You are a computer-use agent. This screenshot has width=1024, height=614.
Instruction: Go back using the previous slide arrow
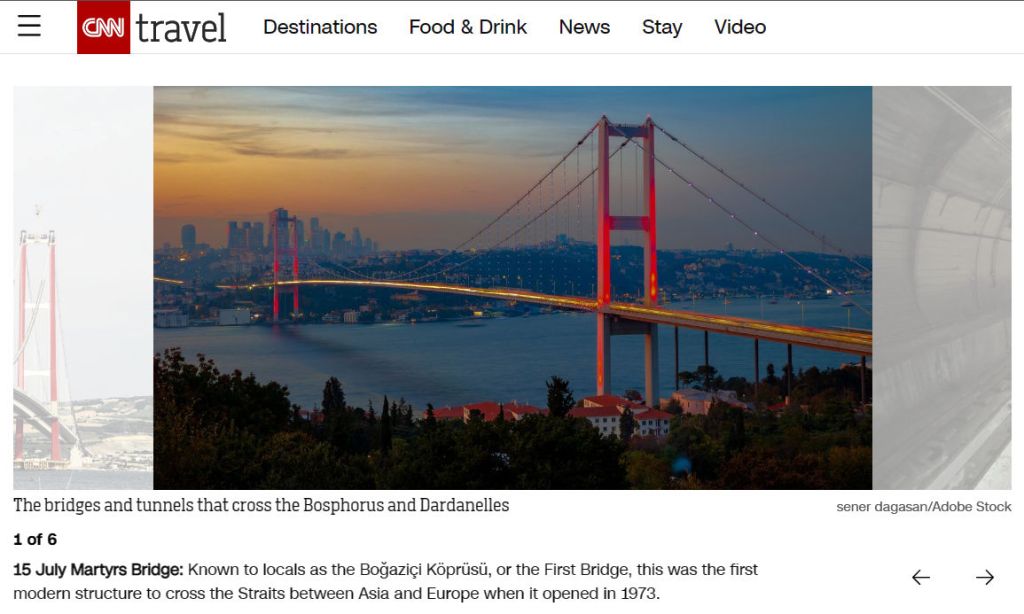921,577
